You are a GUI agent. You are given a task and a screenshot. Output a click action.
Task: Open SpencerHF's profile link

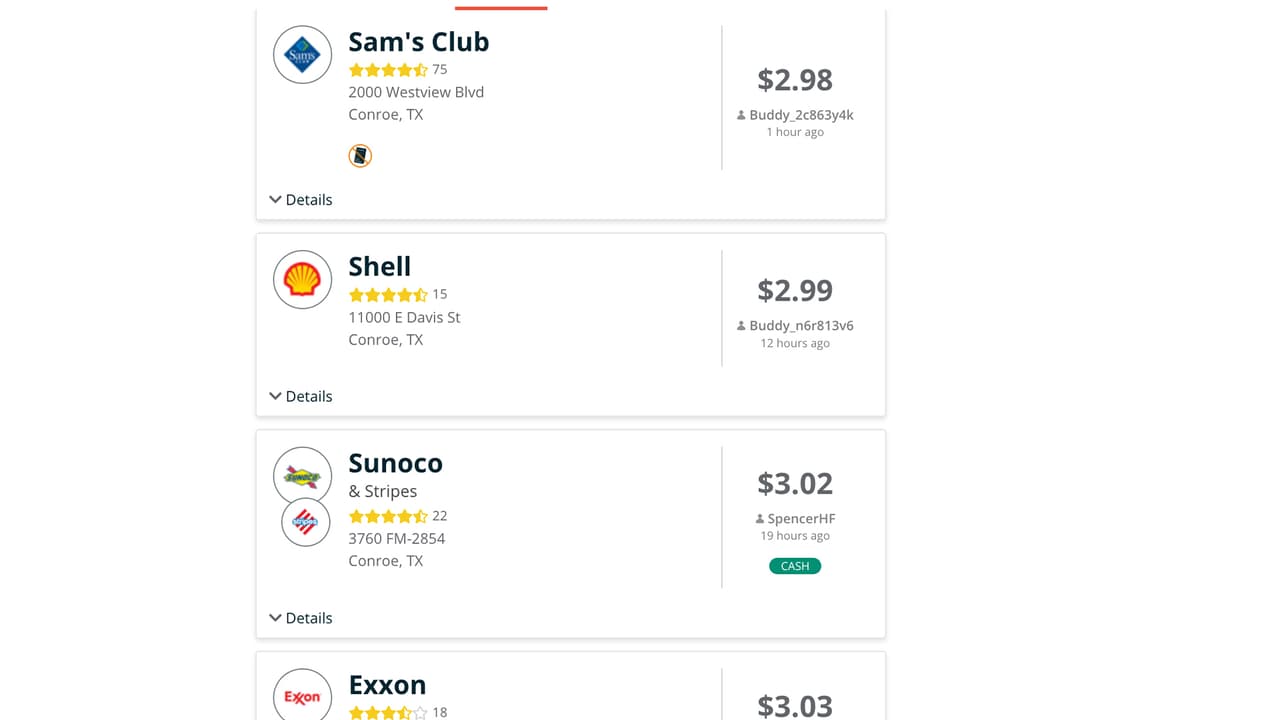point(802,518)
